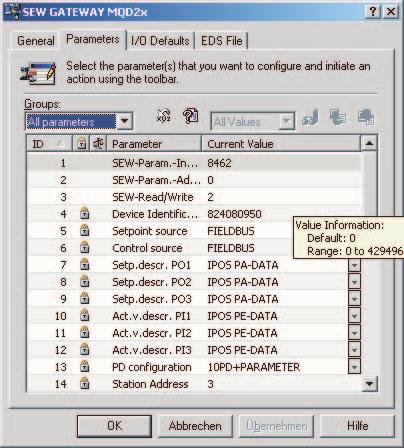The width and height of the screenshot is (404, 448).
Task: Open value dropdown for PD configuration
Action: (354, 367)
